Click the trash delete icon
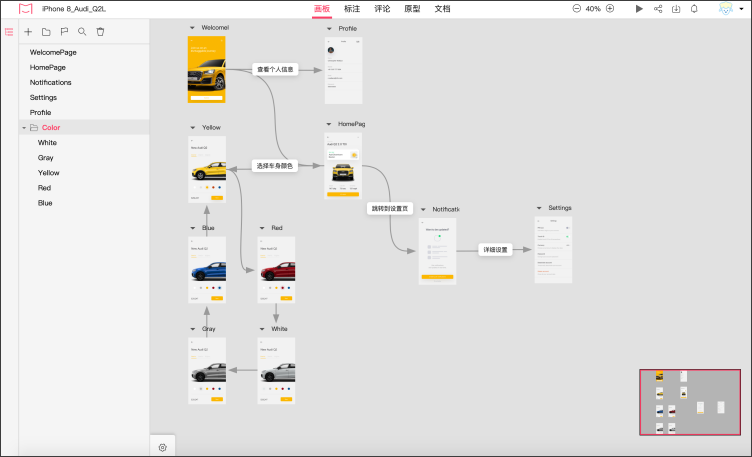752x457 pixels. tap(100, 32)
